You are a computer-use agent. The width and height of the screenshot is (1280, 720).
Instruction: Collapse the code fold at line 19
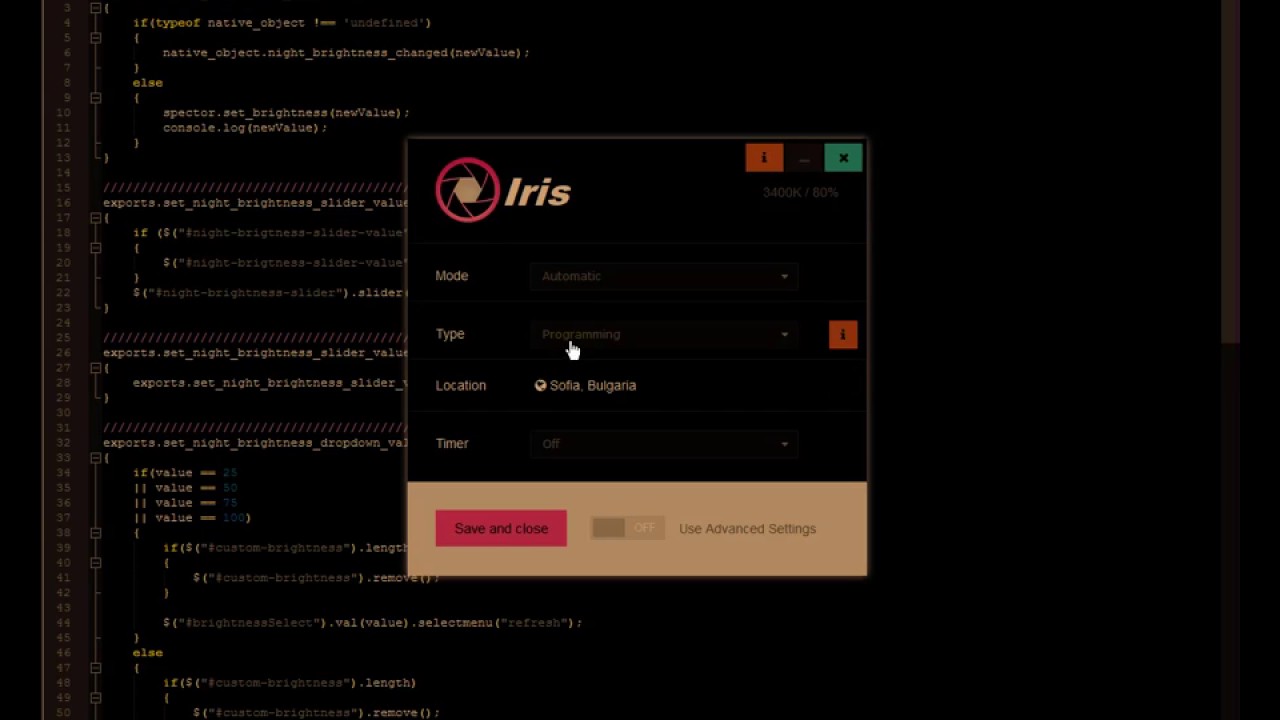pyautogui.click(x=96, y=248)
